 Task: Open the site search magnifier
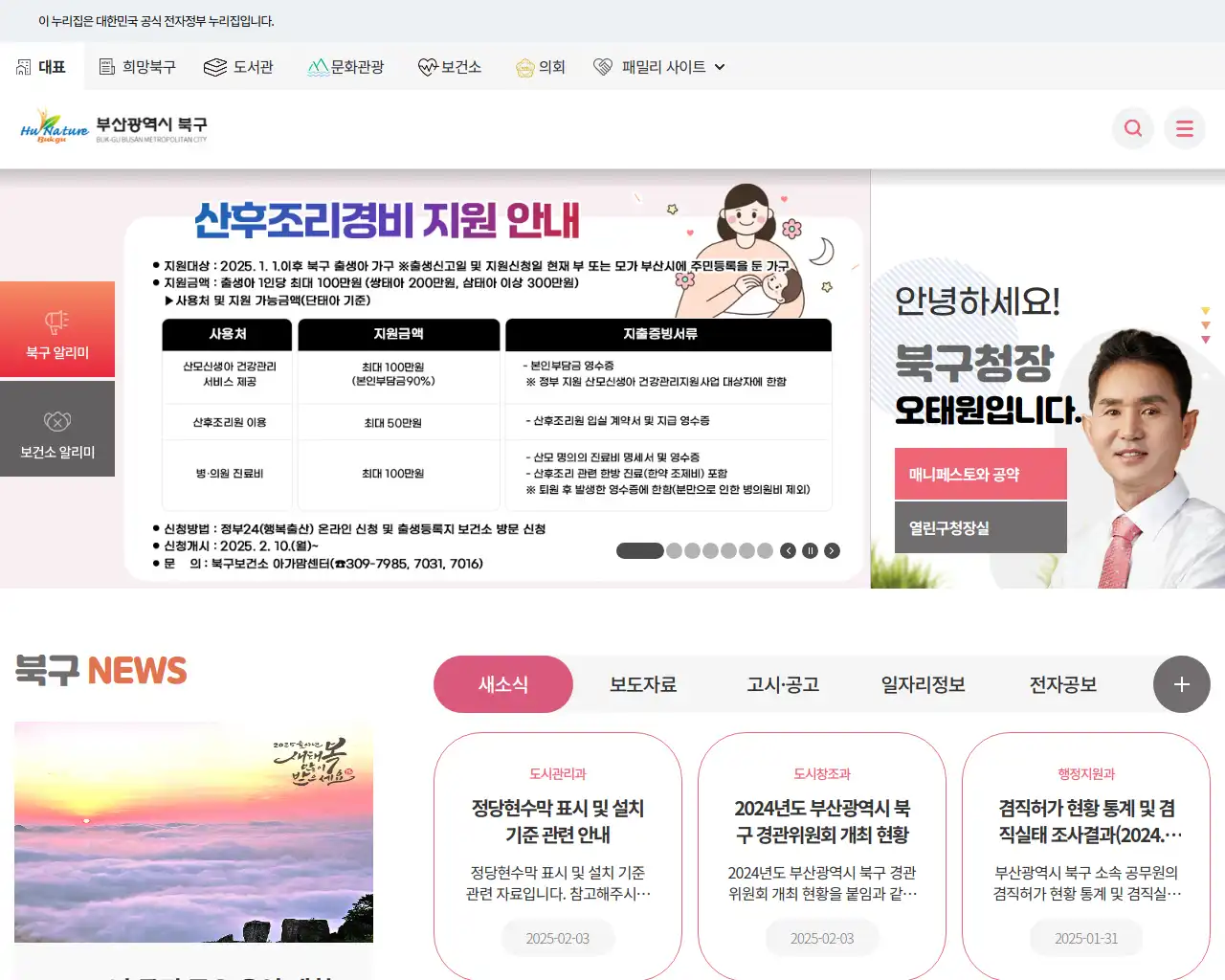pos(1132,128)
